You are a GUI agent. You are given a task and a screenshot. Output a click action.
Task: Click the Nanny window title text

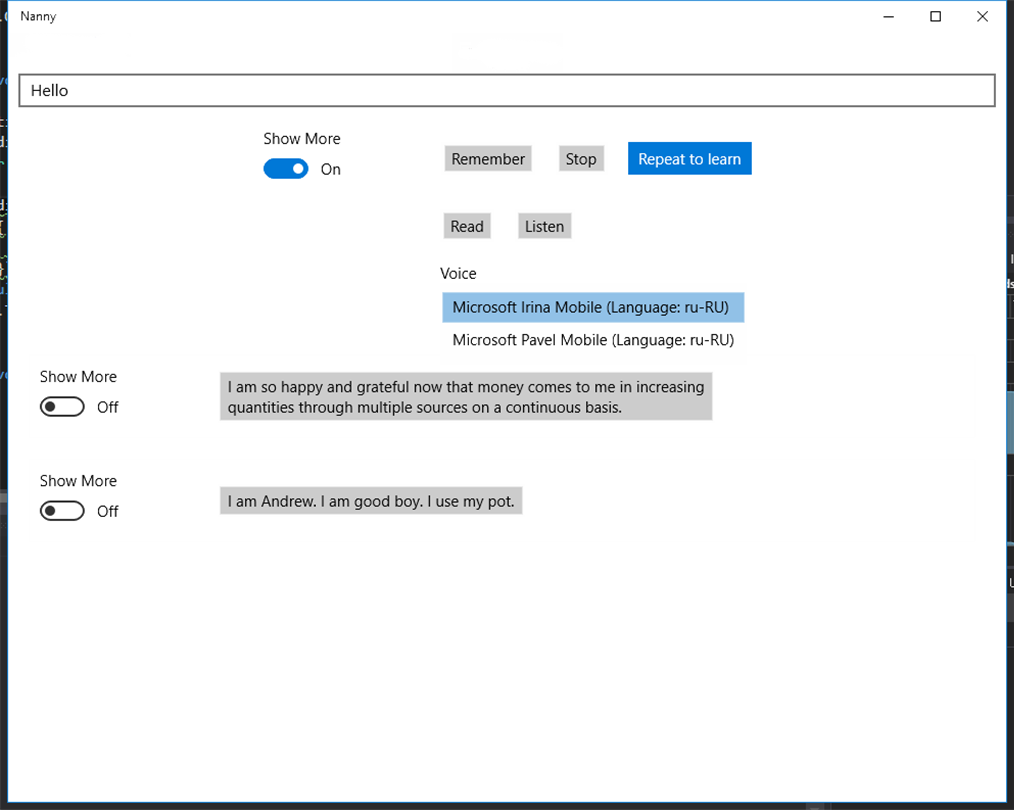point(38,16)
